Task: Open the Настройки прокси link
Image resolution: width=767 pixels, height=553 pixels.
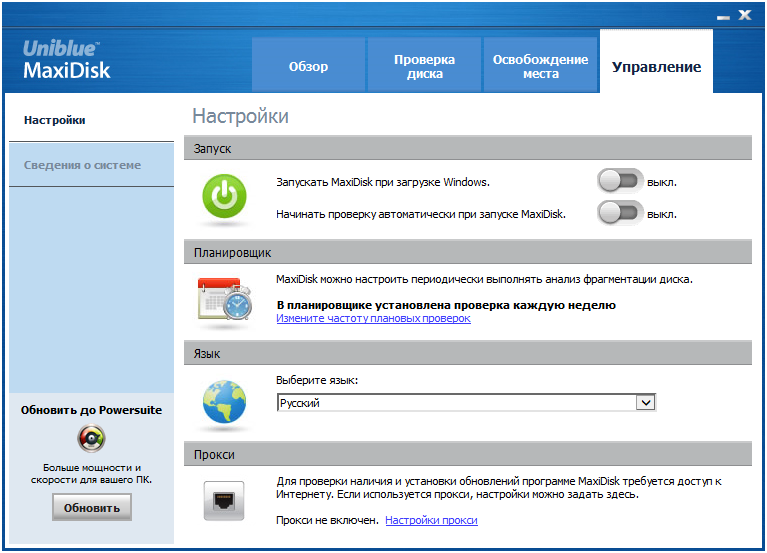Action: click(x=431, y=520)
